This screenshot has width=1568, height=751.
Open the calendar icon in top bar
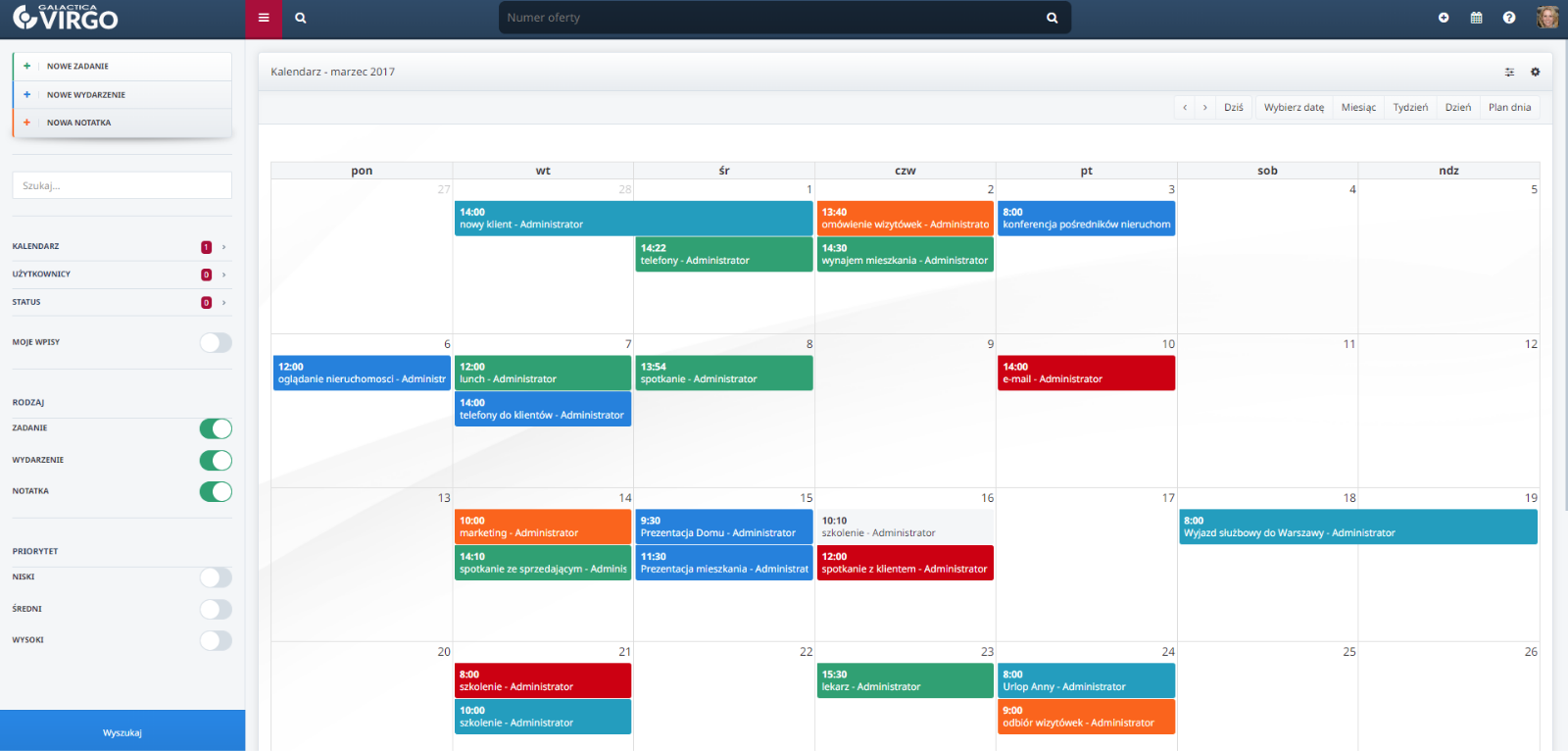coord(1476,18)
